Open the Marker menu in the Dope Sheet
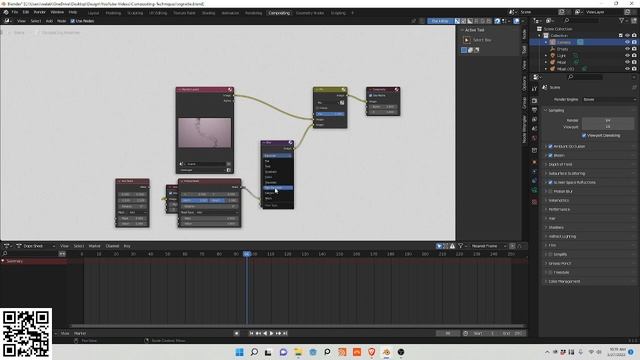This screenshot has width=640, height=360. [94, 246]
